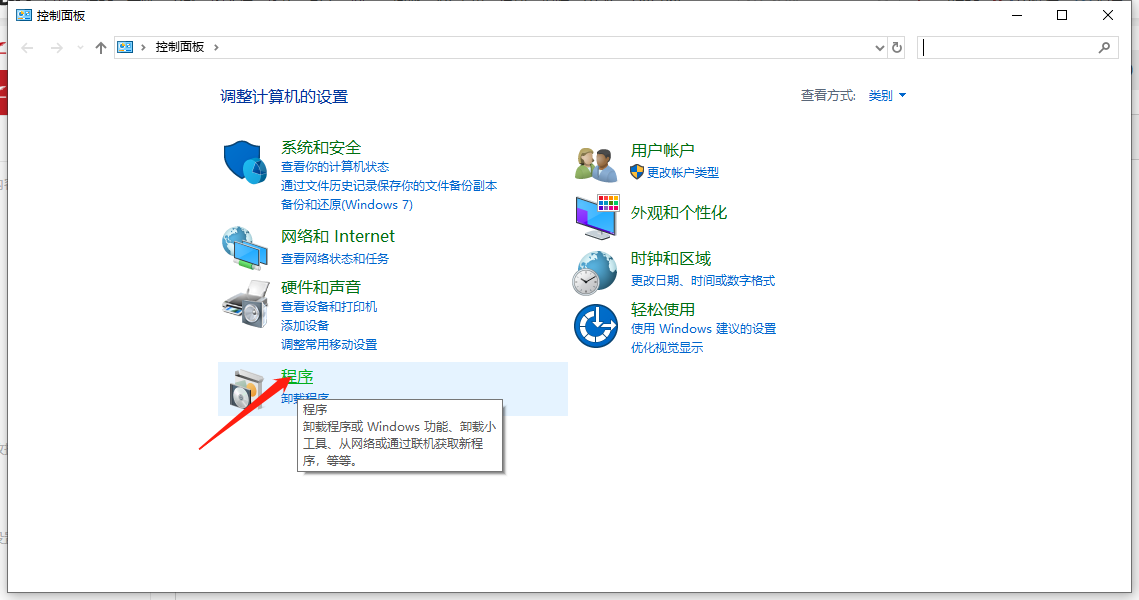Click 查看网络状态和任务 link

[335, 259]
